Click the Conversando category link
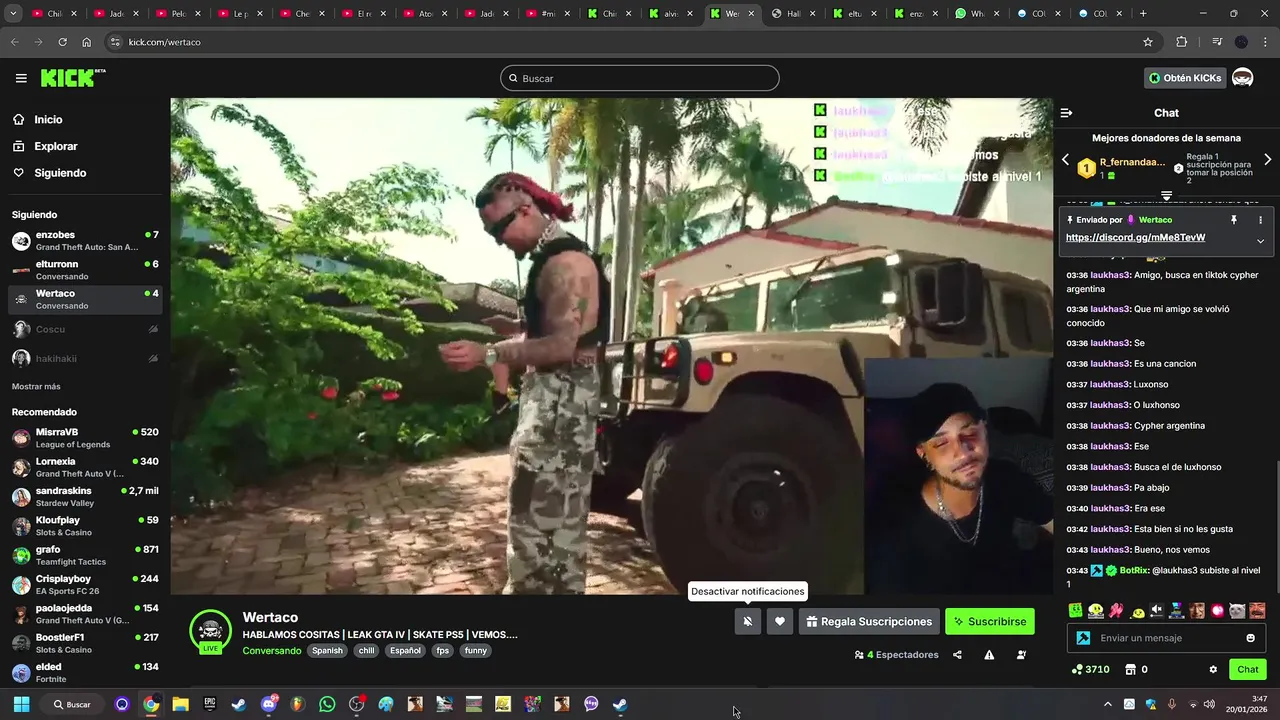Image resolution: width=1280 pixels, height=720 pixels. (x=272, y=651)
